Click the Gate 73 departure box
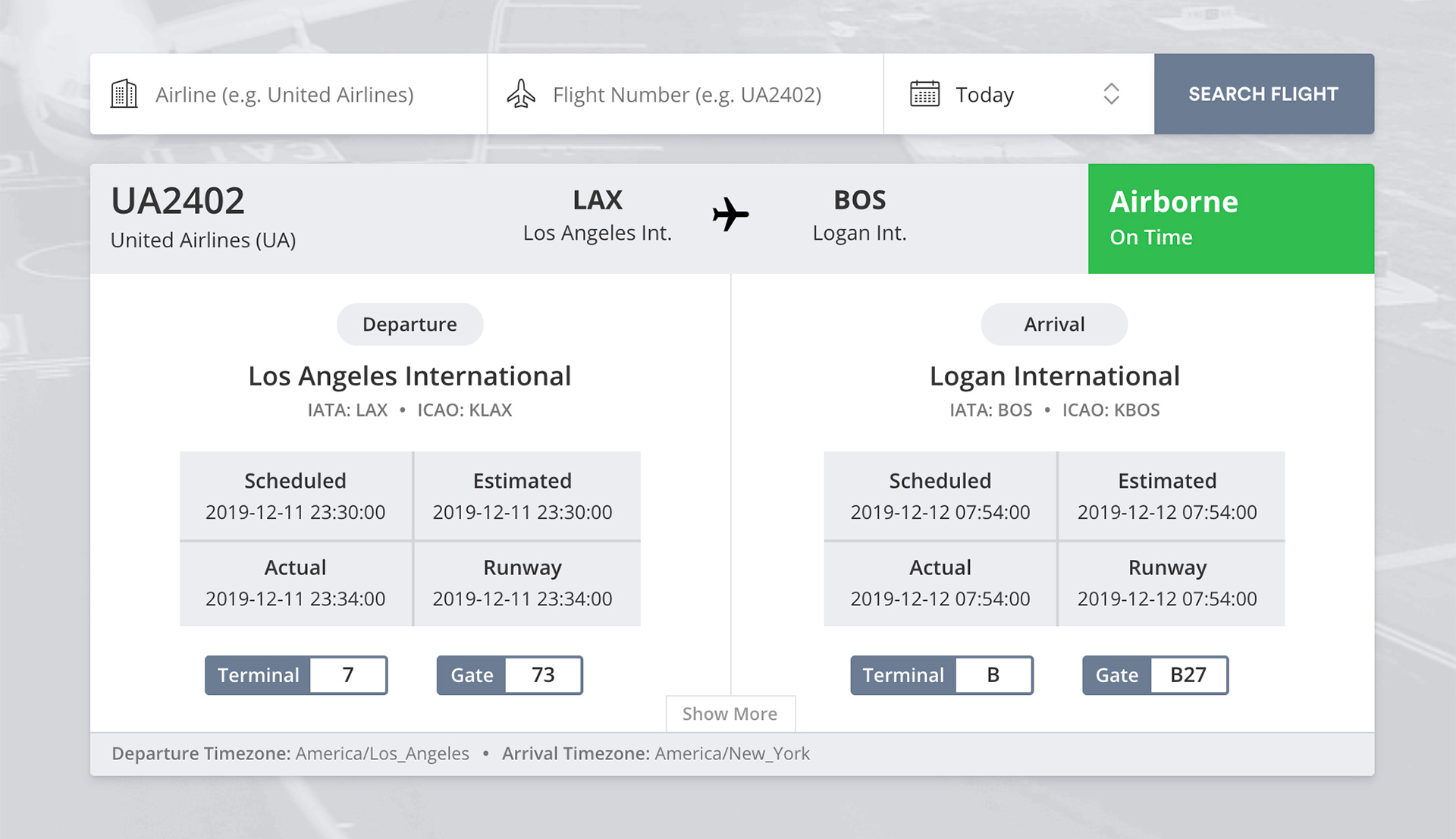1456x839 pixels. (509, 675)
